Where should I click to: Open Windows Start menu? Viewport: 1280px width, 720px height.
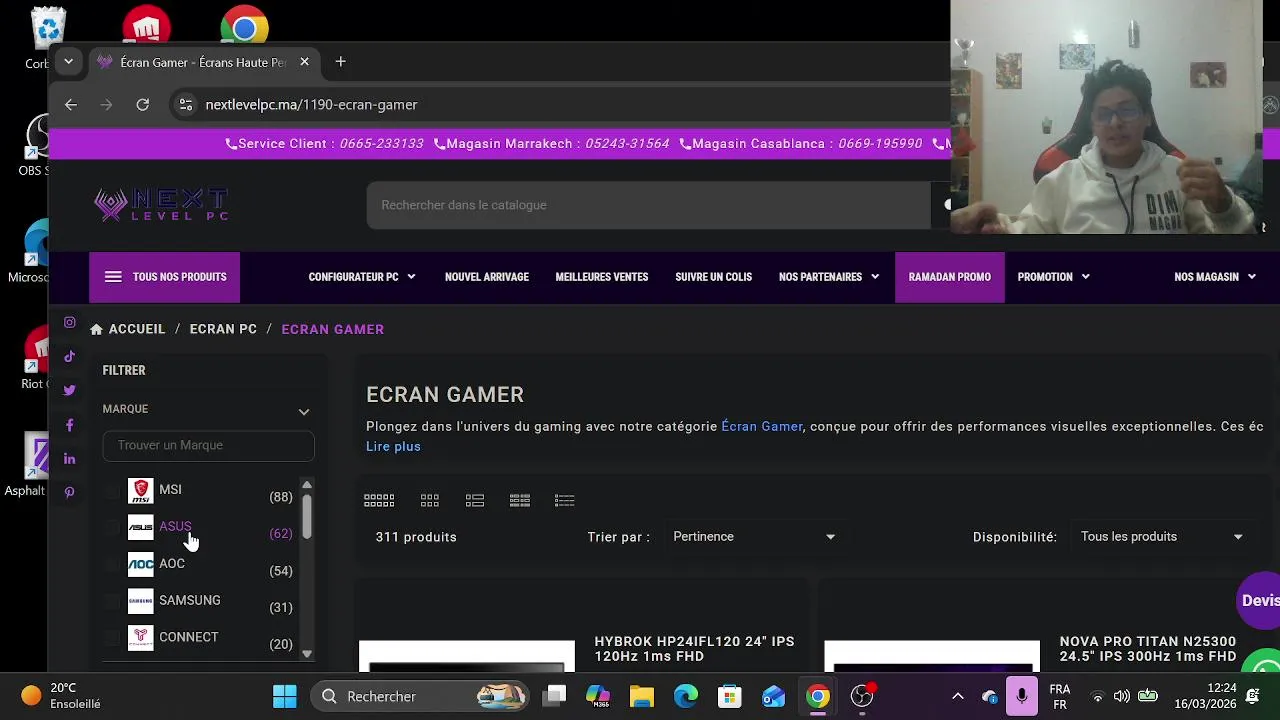point(285,696)
